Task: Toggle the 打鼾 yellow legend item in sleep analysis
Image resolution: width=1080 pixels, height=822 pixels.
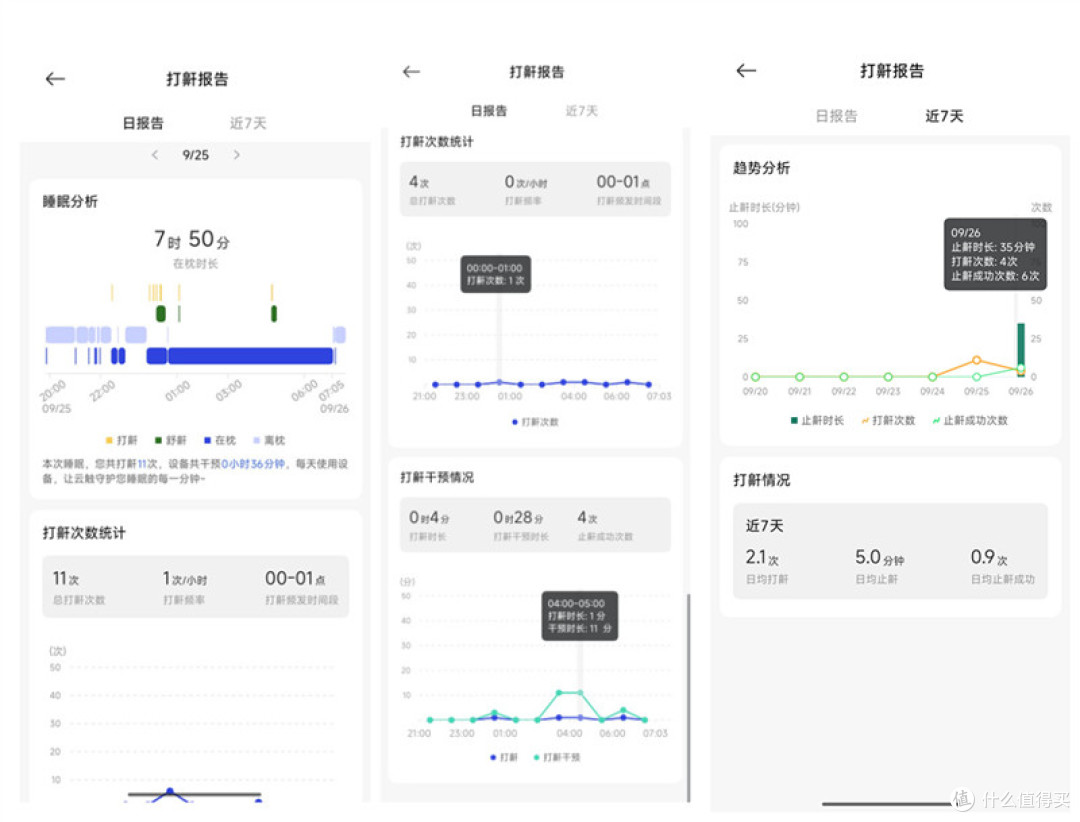Action: (121, 440)
